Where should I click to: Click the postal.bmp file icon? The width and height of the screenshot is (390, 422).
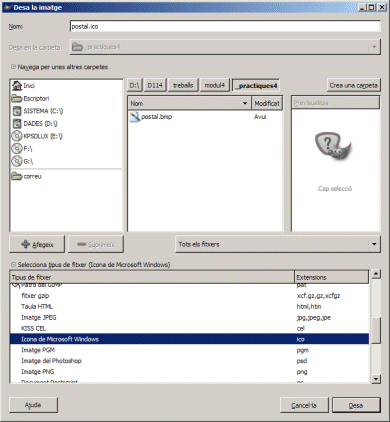135,117
